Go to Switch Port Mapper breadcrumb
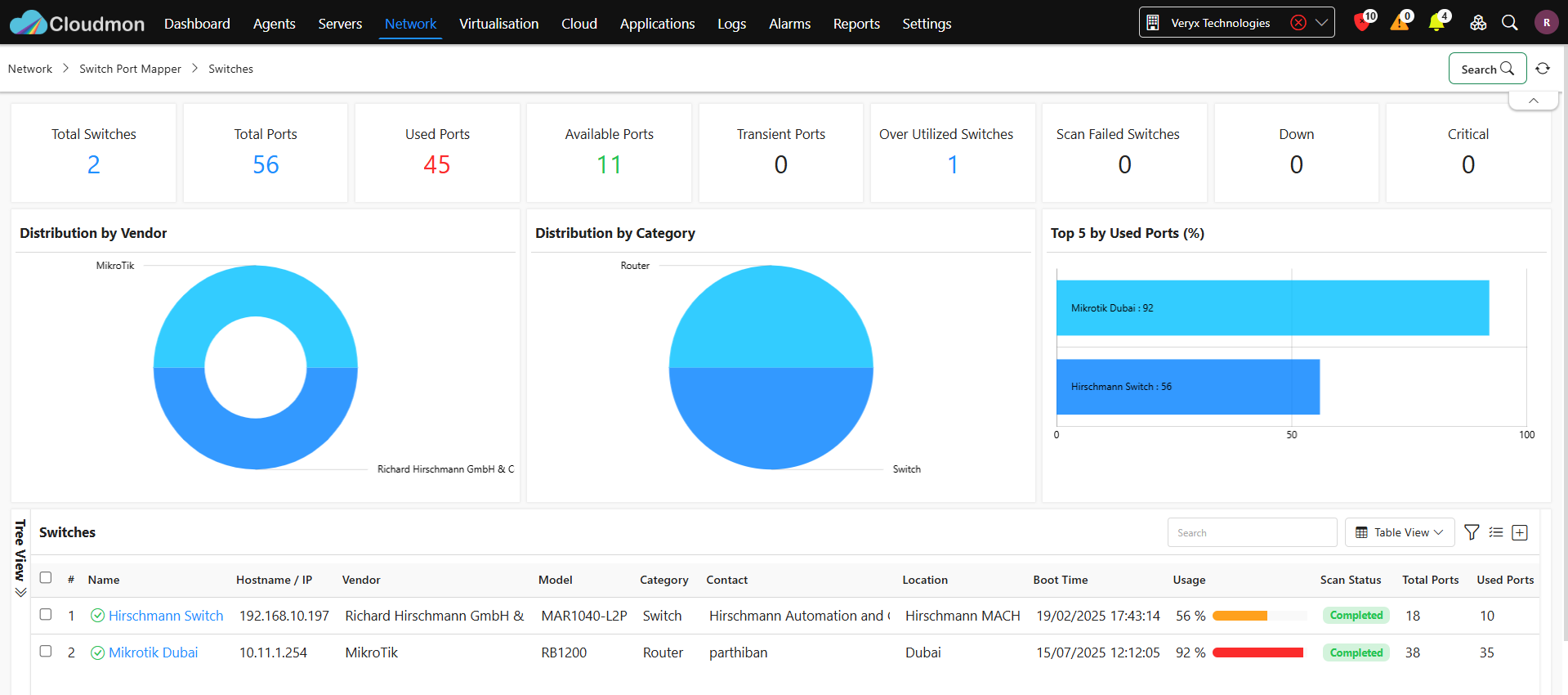Viewport: 1568px width, 695px height. click(130, 69)
